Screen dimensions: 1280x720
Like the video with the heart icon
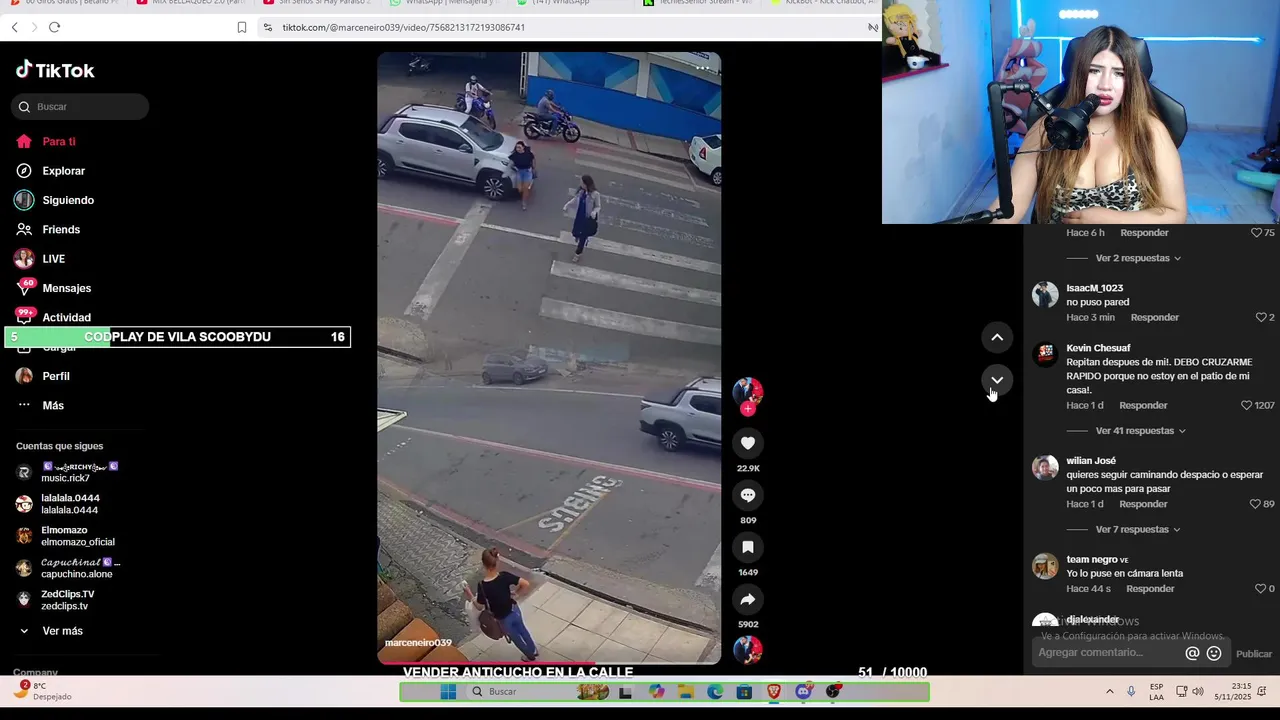pyautogui.click(x=748, y=443)
